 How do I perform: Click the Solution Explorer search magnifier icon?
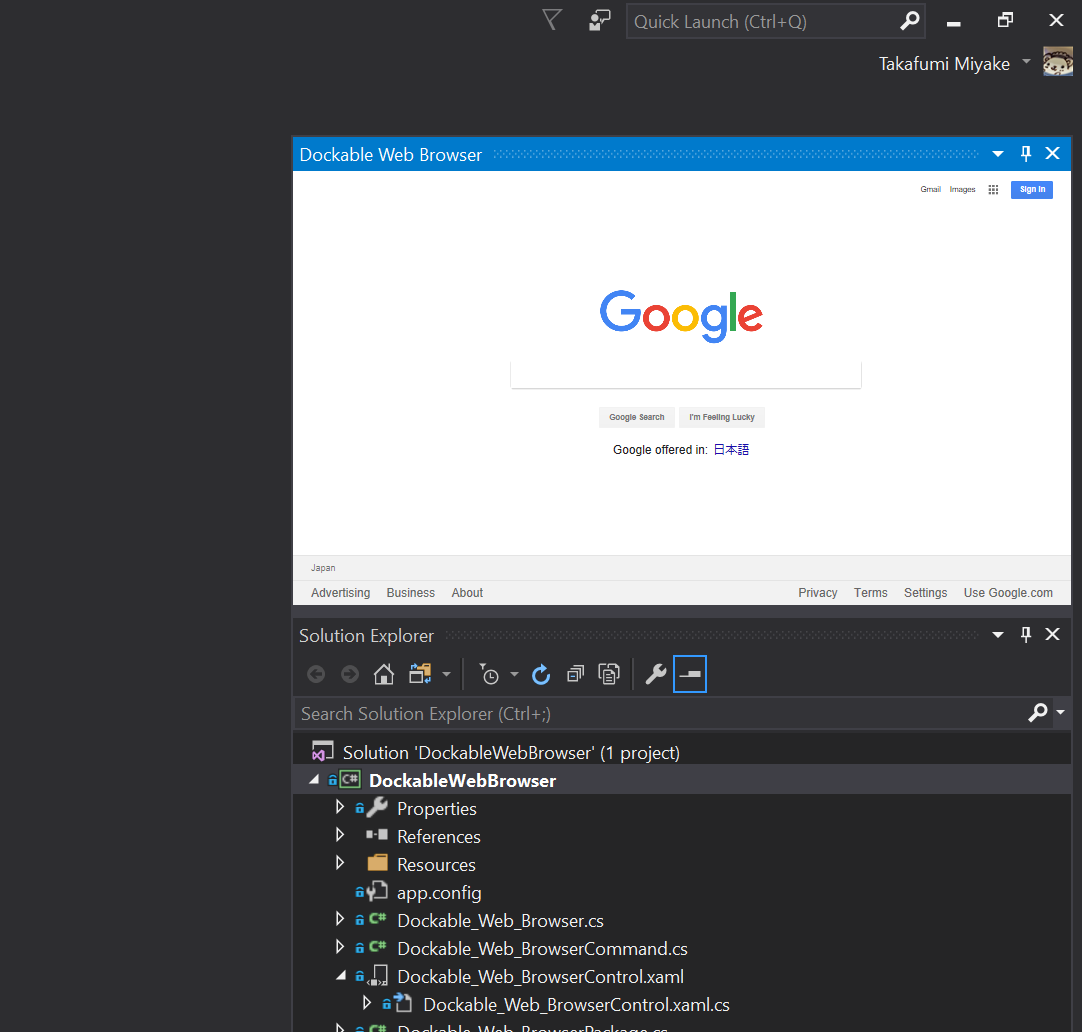coord(1038,713)
